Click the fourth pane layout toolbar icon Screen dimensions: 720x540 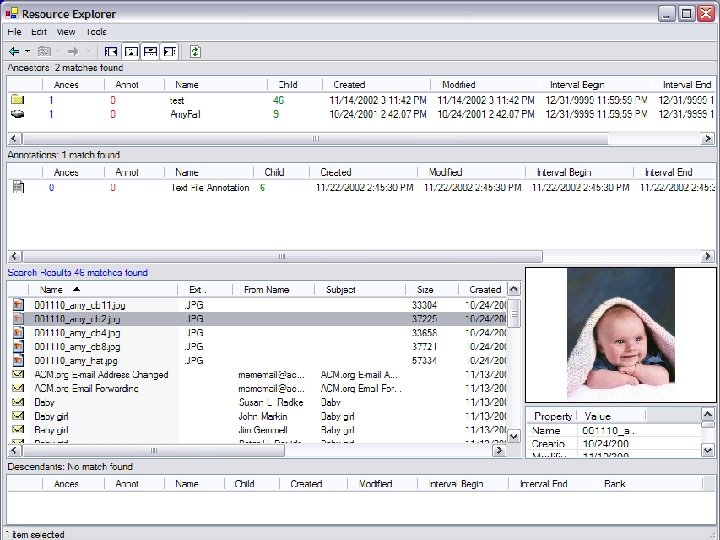pyautogui.click(x=169, y=51)
